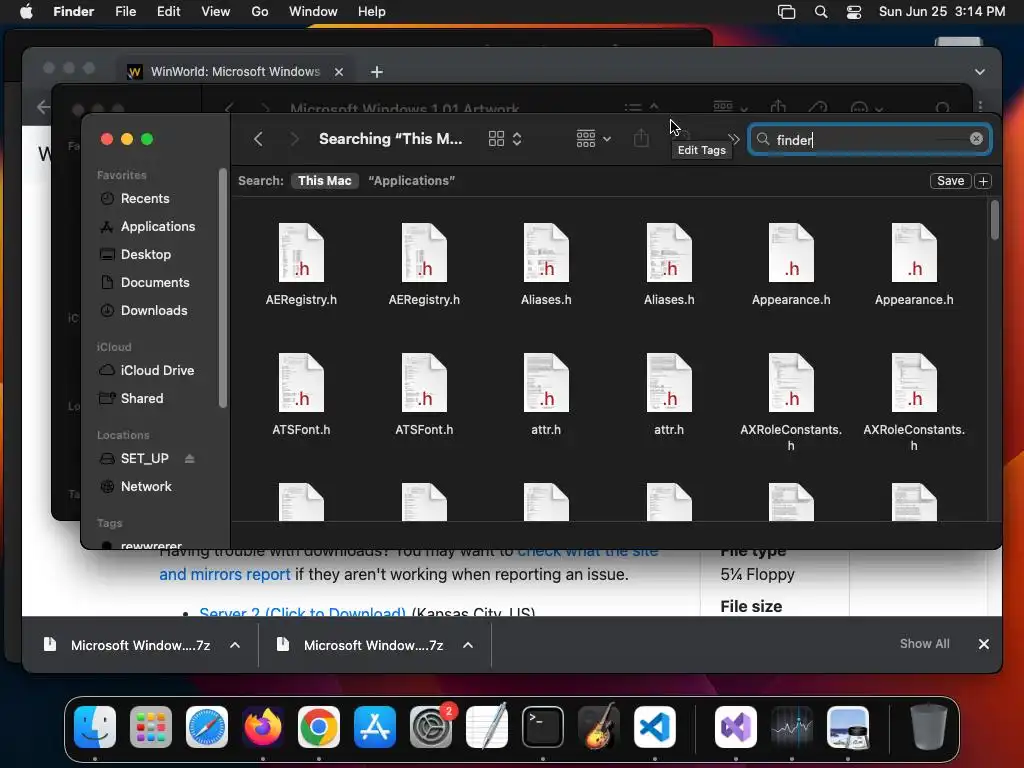Open Stage Manager menu bar icon
Screen dimensions: 1024x768
786,12
